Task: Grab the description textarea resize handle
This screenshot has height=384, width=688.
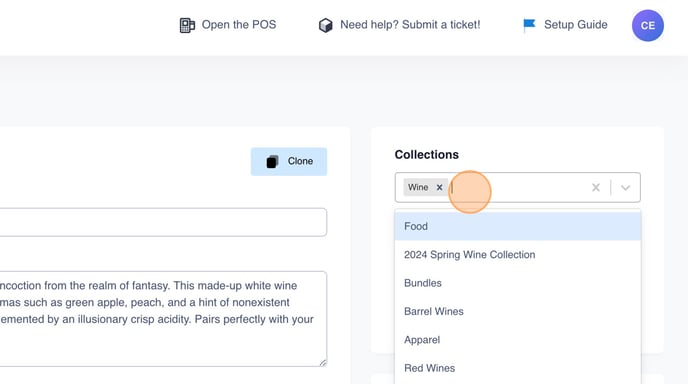Action: point(323,362)
